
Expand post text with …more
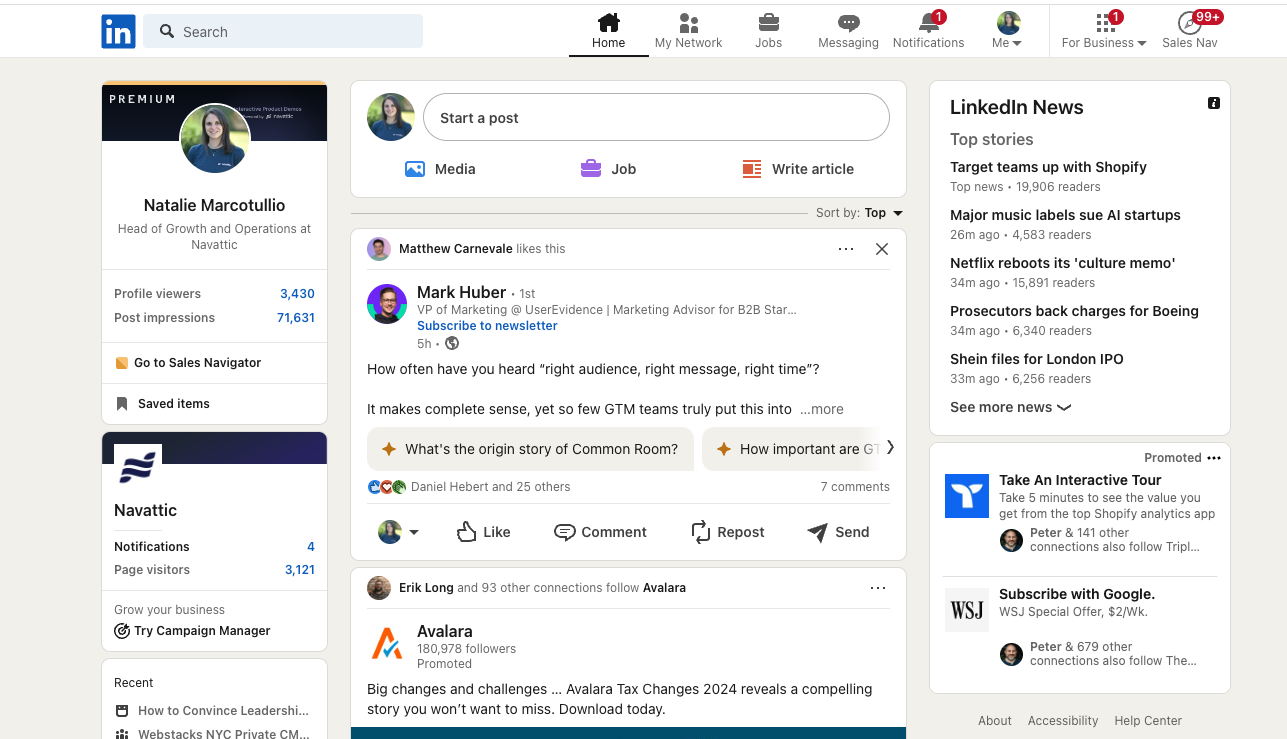click(x=821, y=409)
